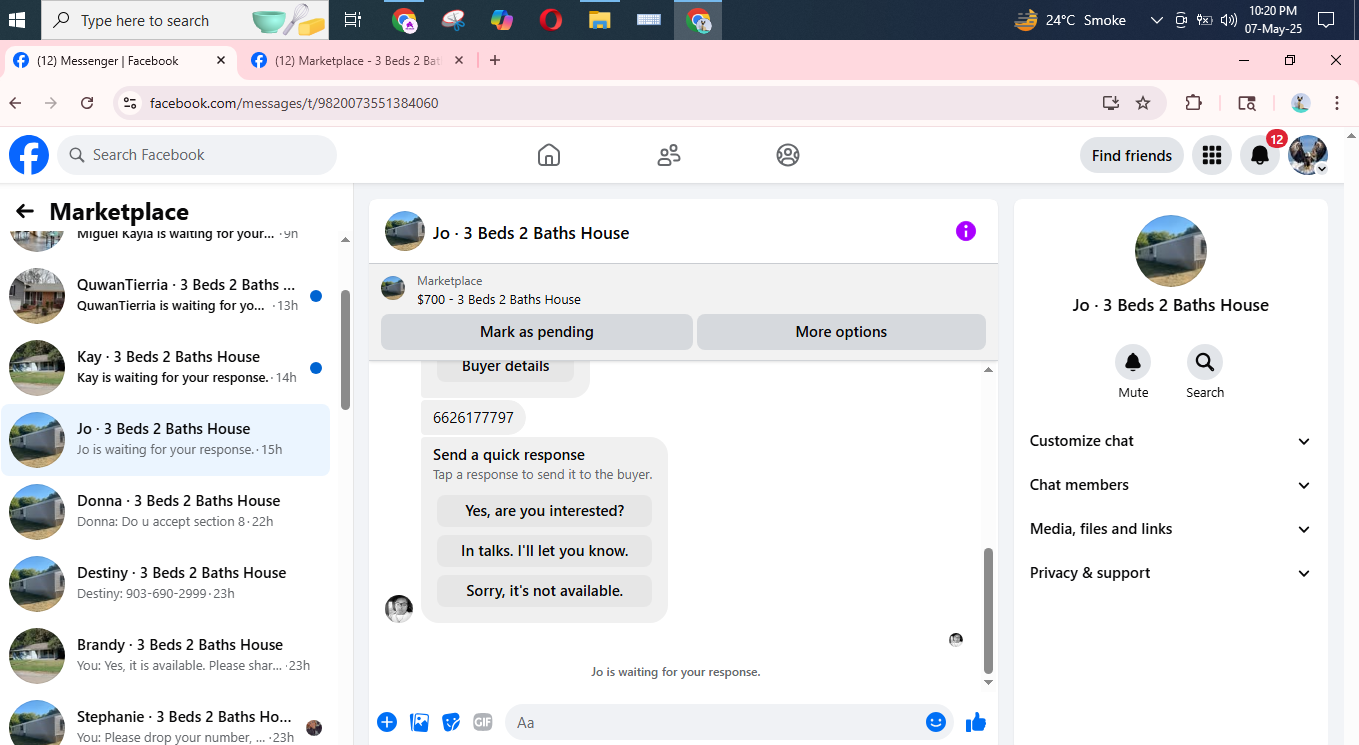Click More options button
This screenshot has height=745, width=1359.
coord(841,332)
